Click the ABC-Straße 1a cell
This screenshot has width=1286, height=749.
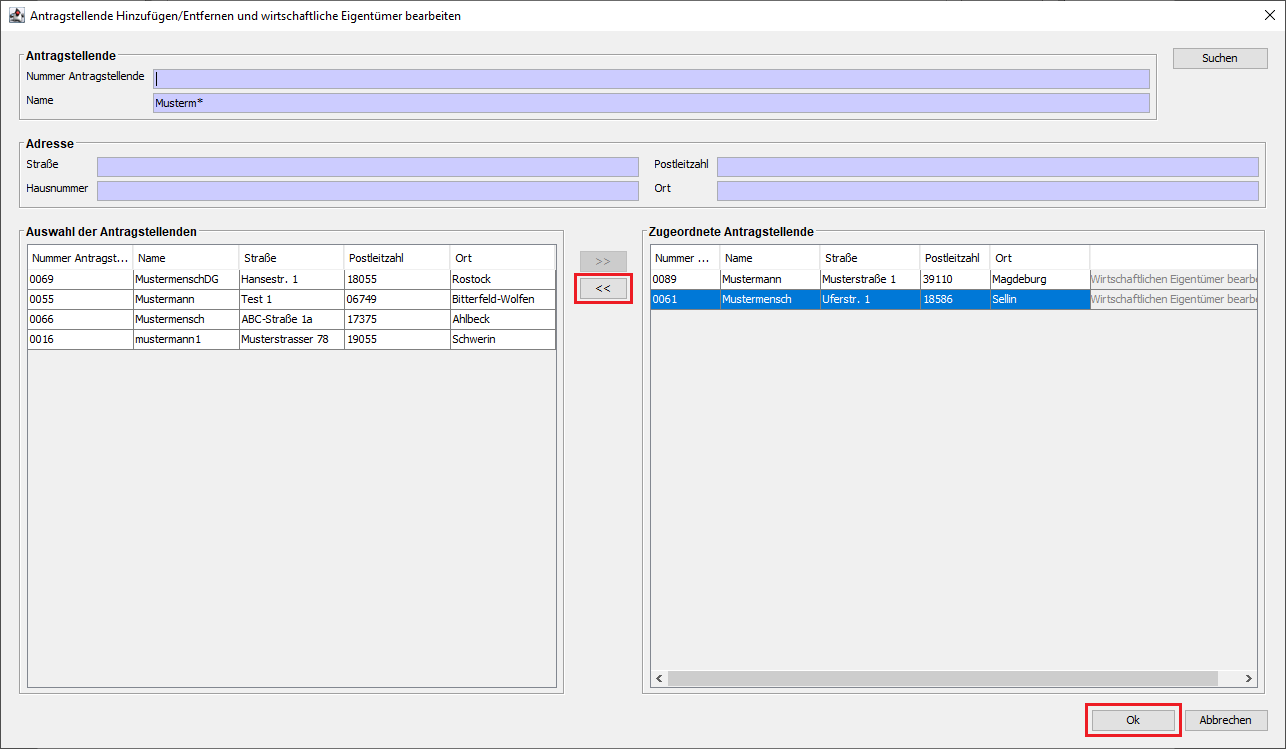pyautogui.click(x=292, y=320)
